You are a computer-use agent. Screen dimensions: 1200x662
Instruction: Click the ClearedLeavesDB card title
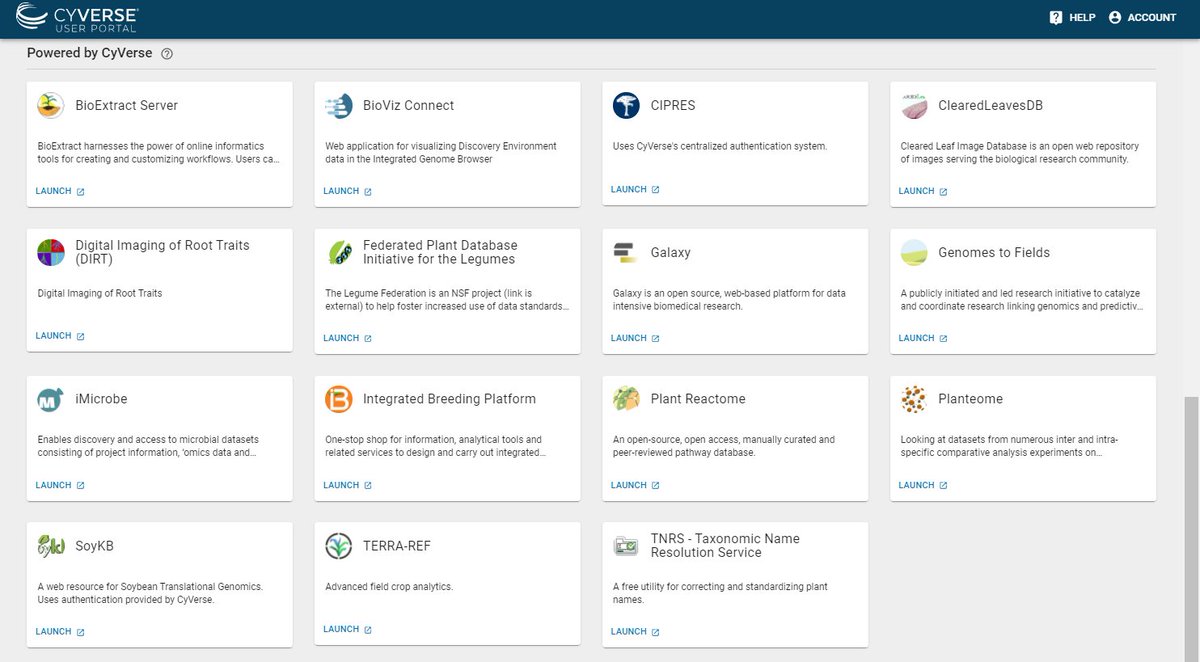[991, 105]
